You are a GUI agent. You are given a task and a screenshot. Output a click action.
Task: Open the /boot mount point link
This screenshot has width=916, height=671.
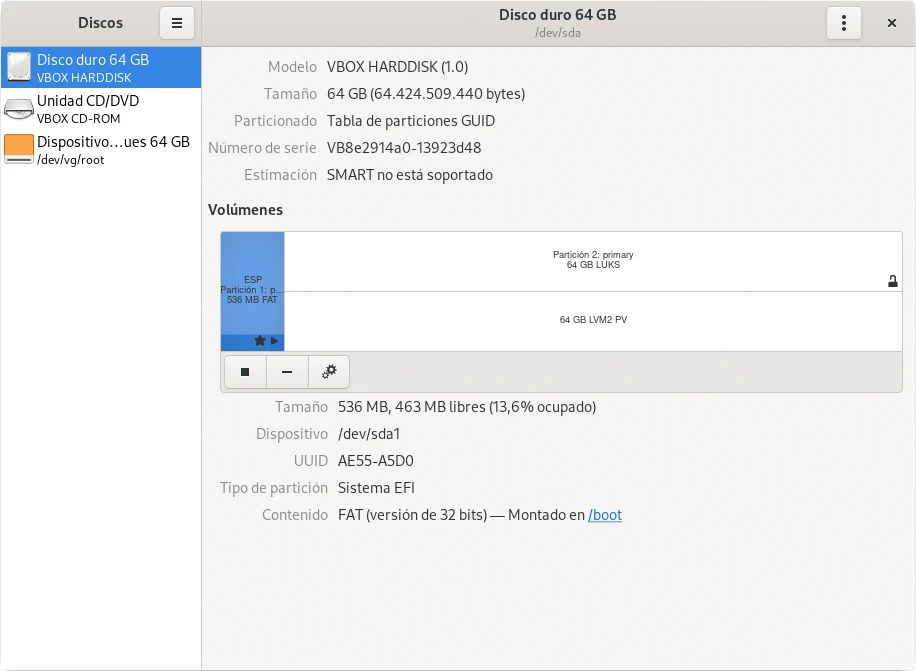pos(605,515)
